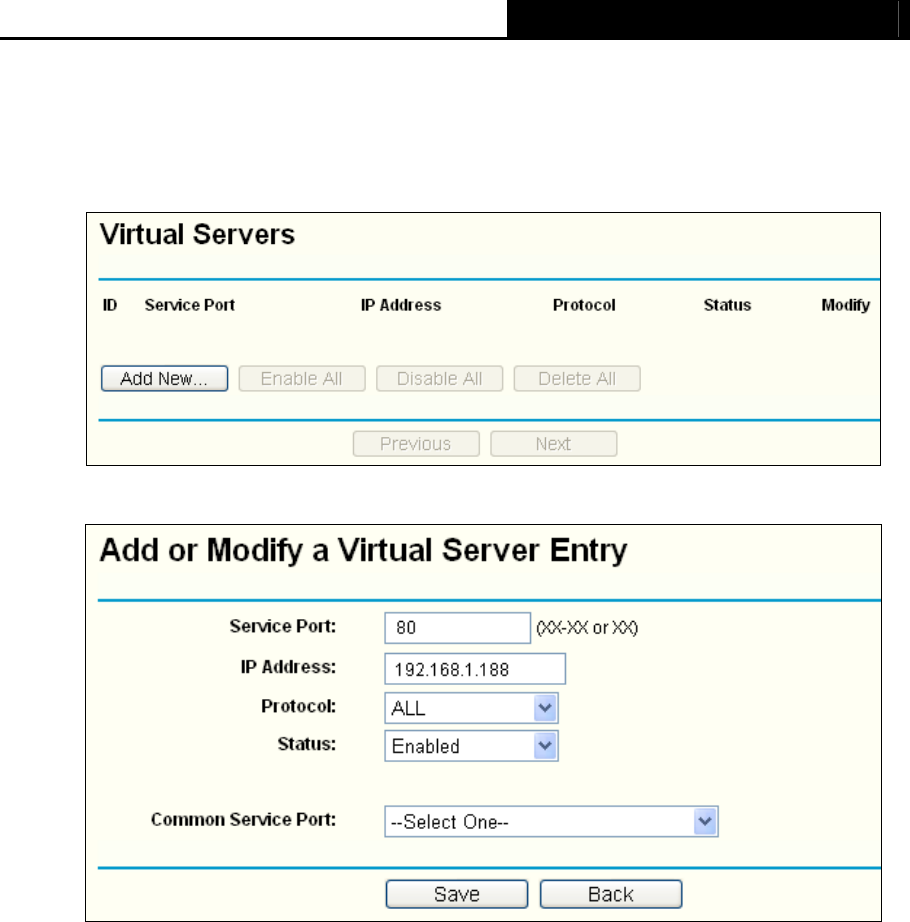Click the Previous page button
The width and height of the screenshot is (910, 922).
416,444
